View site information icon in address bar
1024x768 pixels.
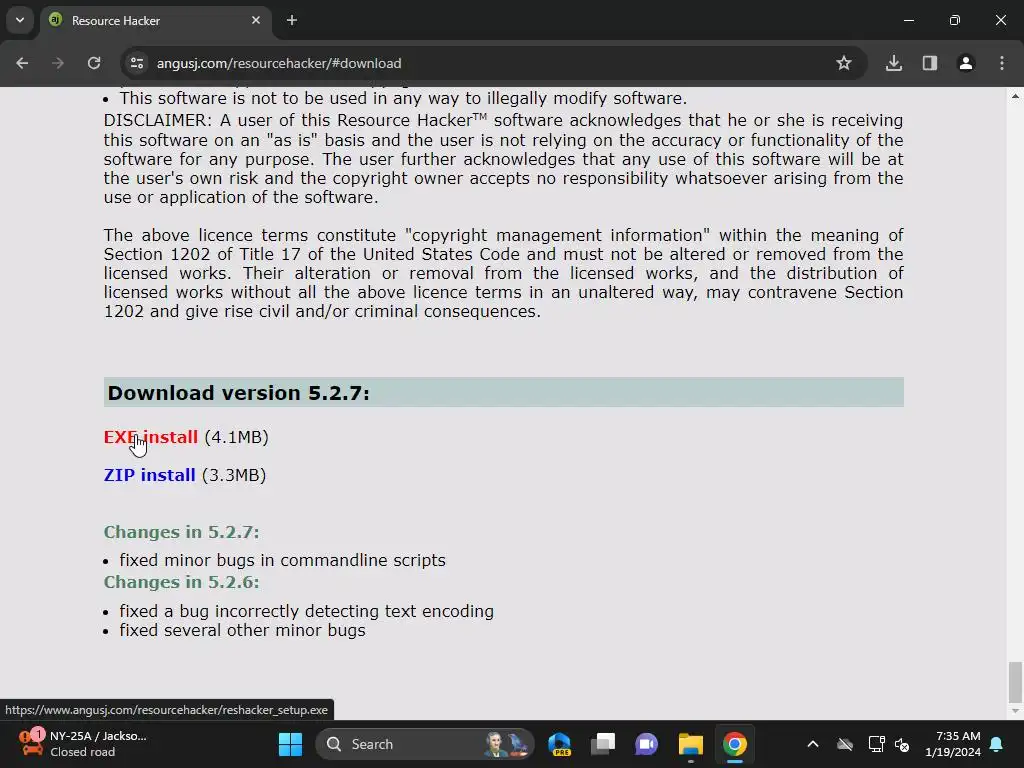click(136, 63)
